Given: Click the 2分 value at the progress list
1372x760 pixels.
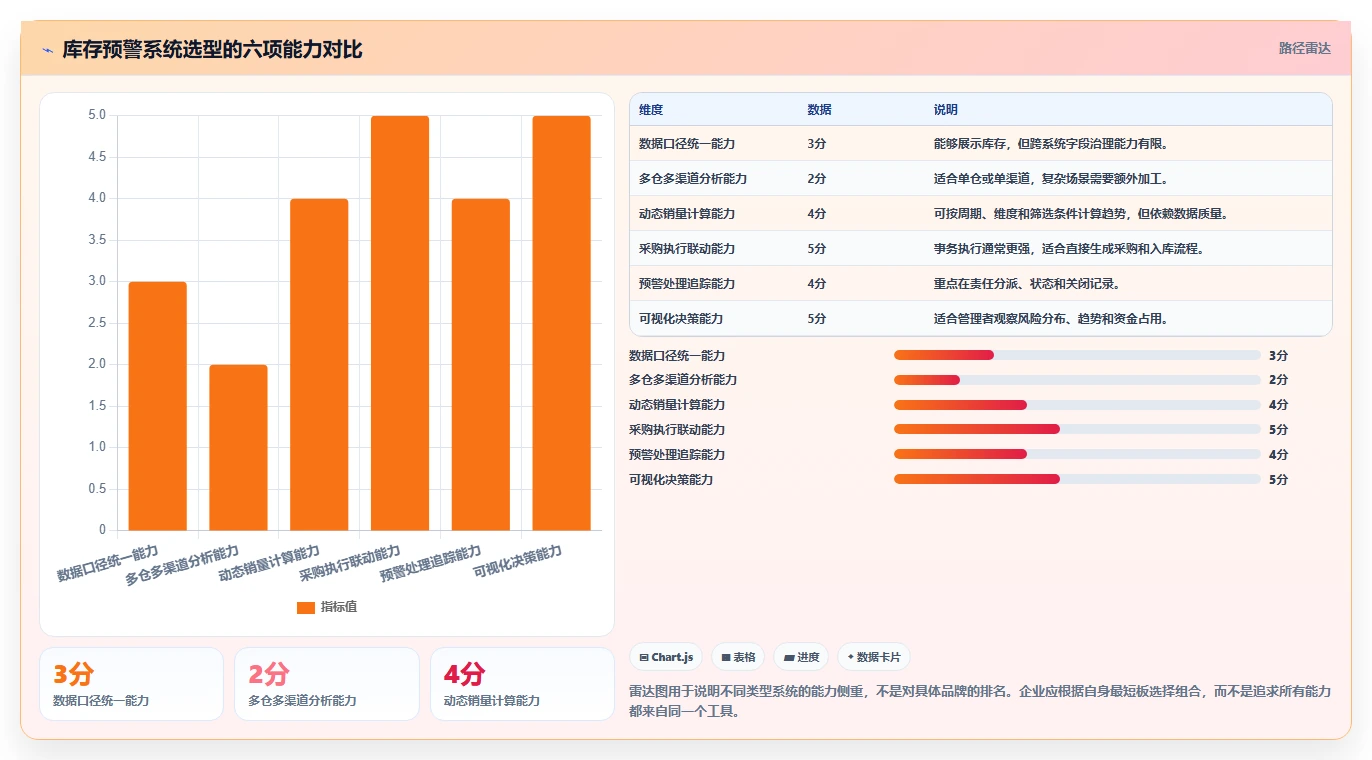Looking at the screenshot, I should coord(1278,380).
